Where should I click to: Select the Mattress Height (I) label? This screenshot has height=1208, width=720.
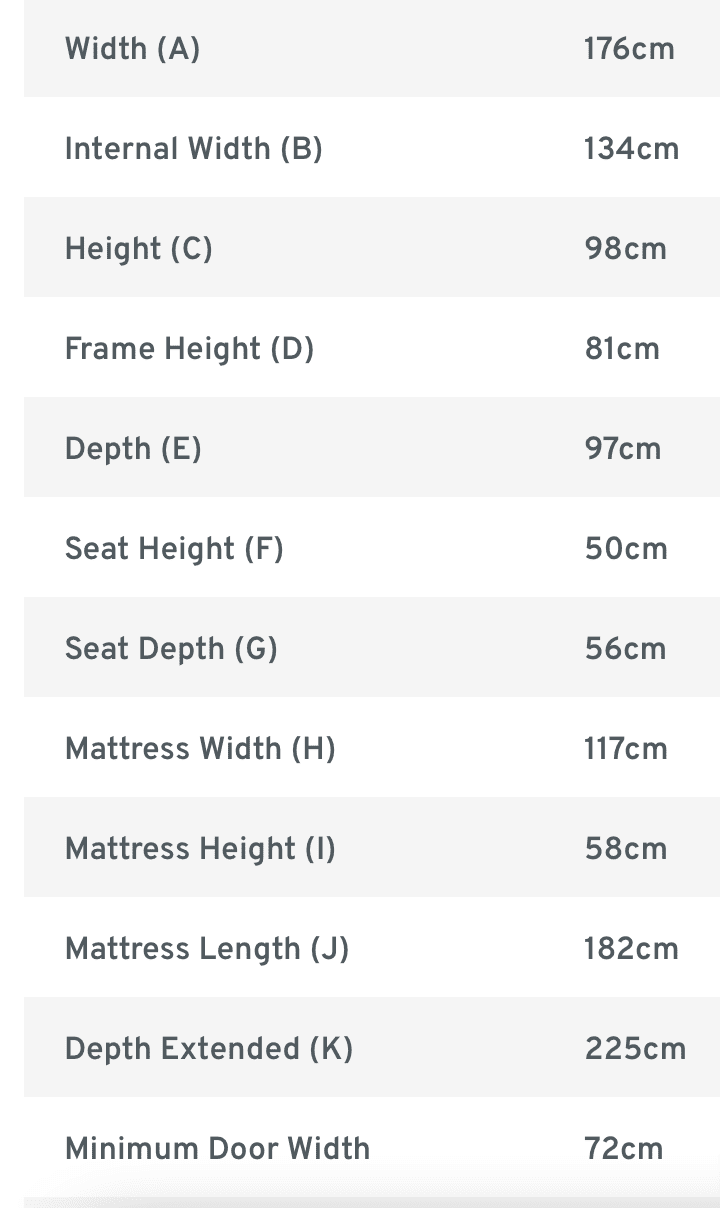[x=200, y=849]
